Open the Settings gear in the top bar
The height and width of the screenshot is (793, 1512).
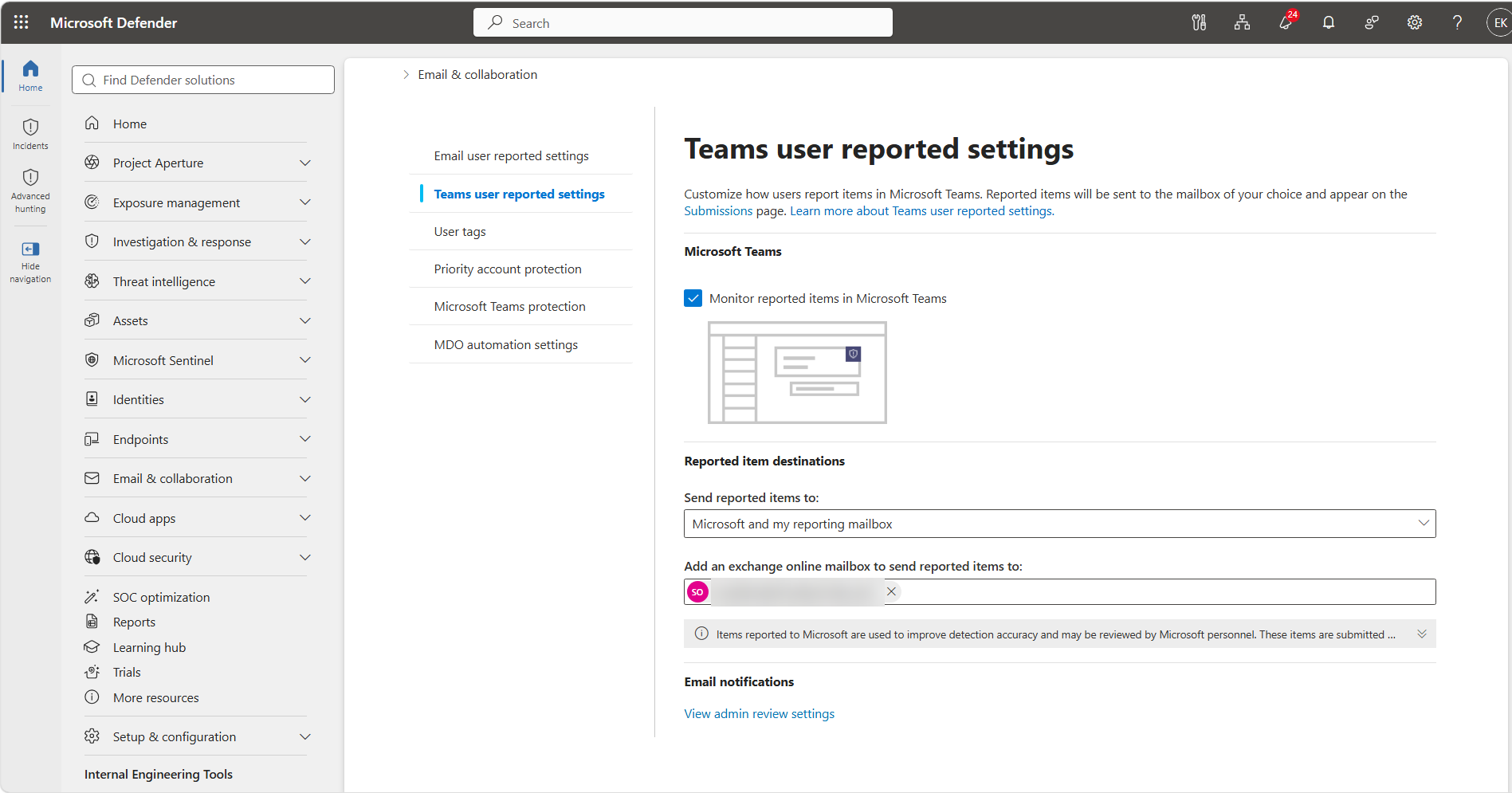[1415, 22]
